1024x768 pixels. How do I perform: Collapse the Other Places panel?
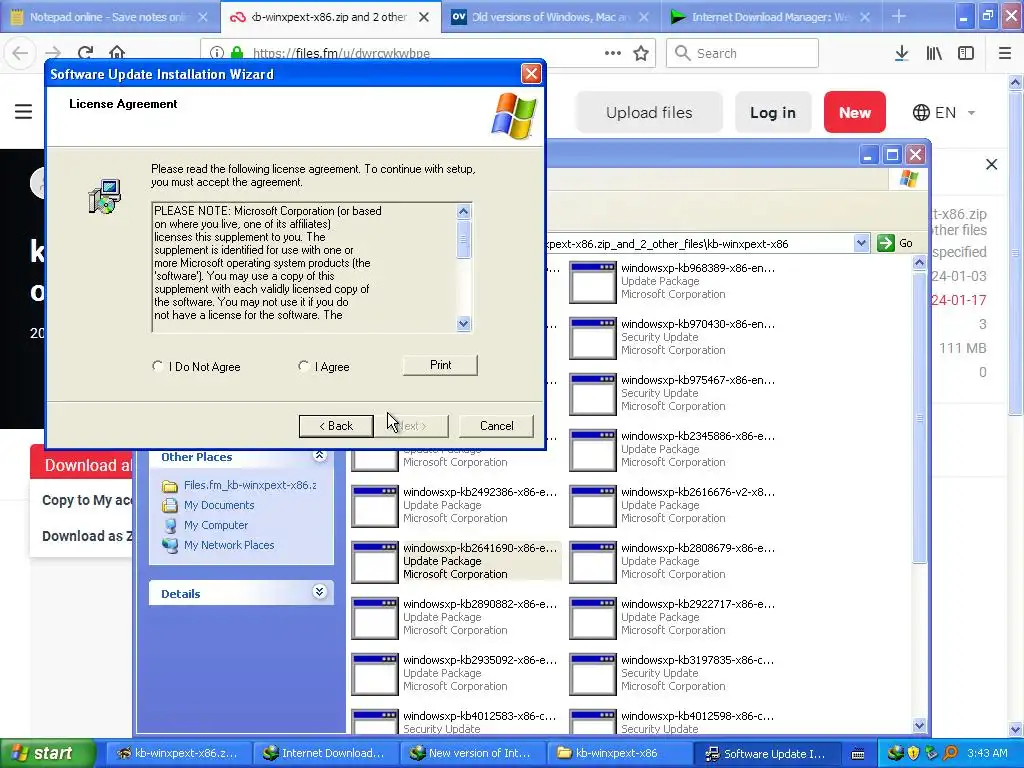click(319, 455)
